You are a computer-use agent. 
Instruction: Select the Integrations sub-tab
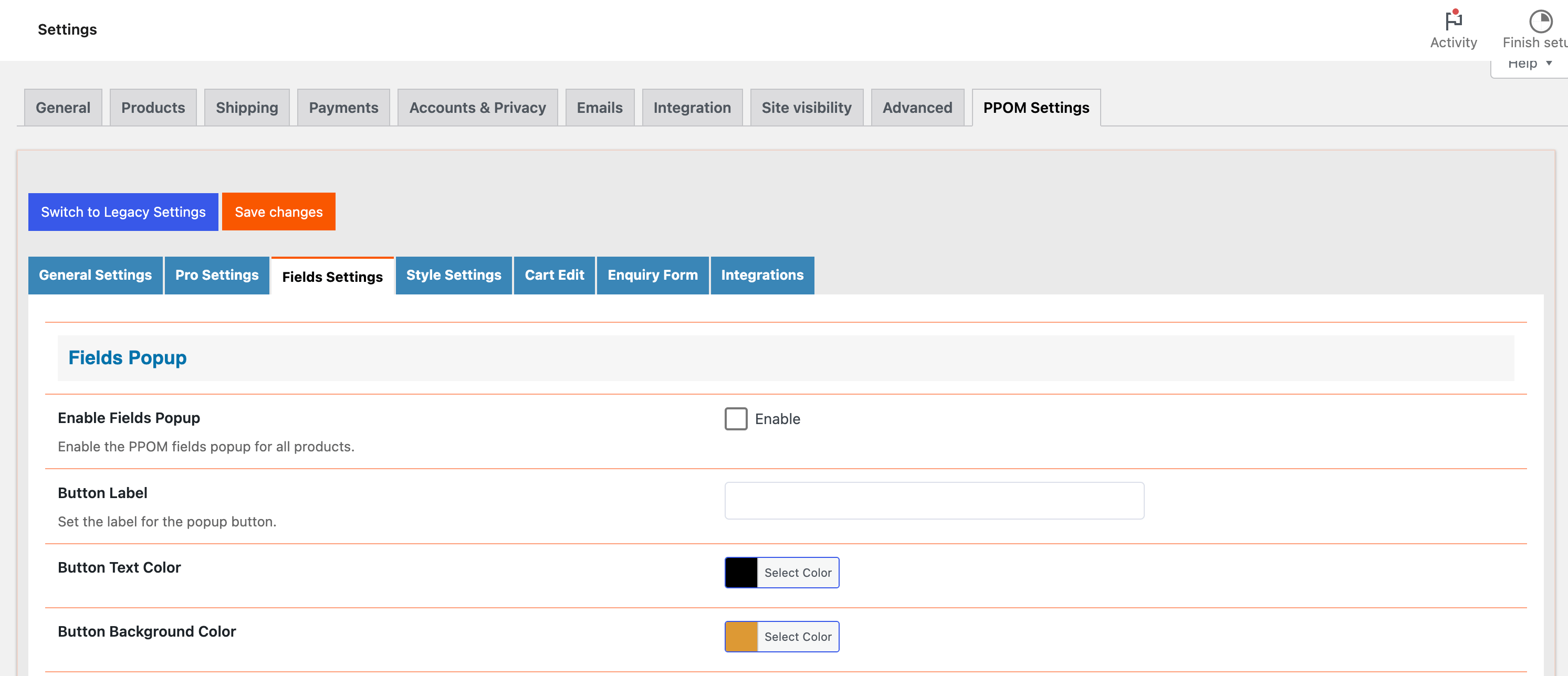(x=761, y=275)
